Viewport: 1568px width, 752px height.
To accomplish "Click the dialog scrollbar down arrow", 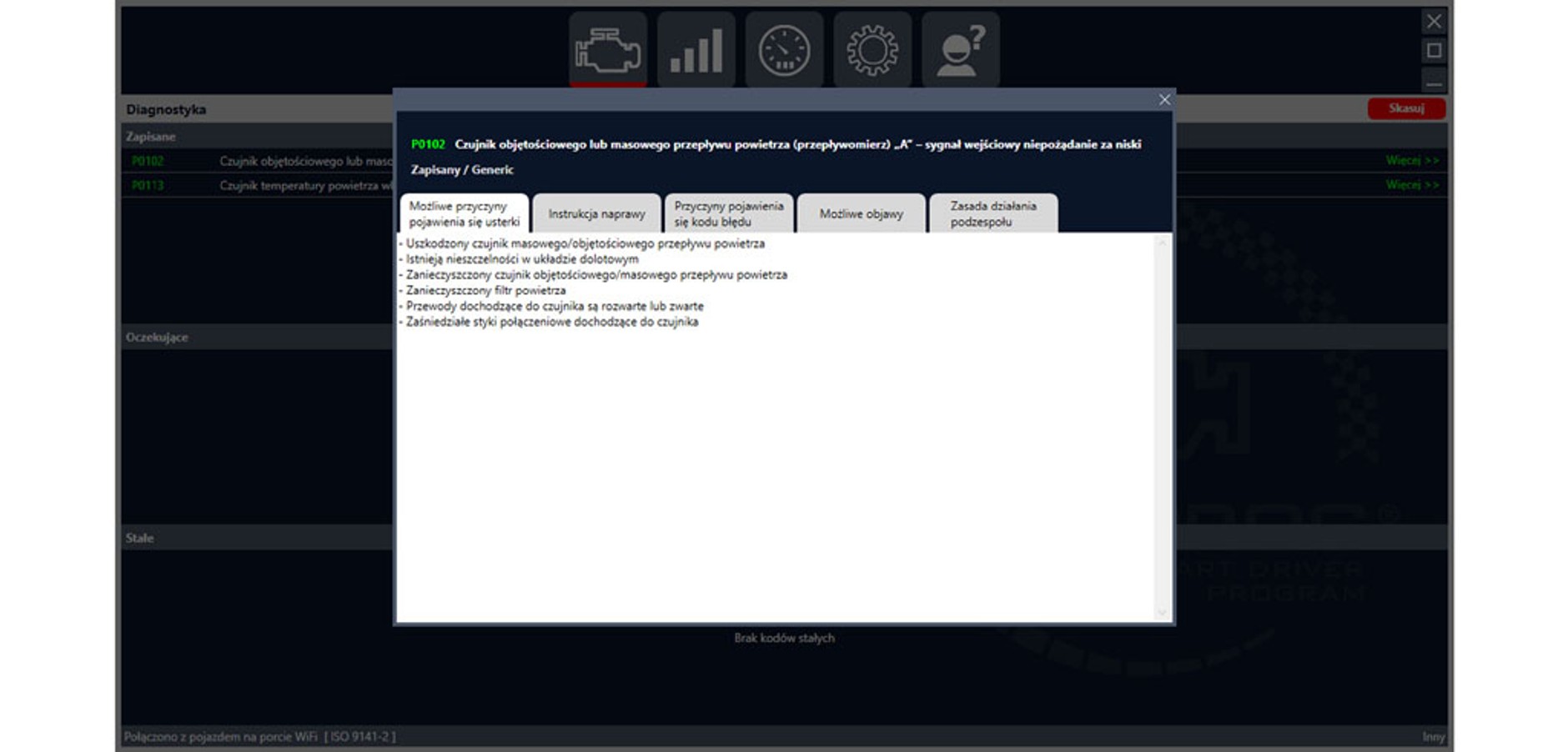I will click(x=1162, y=613).
